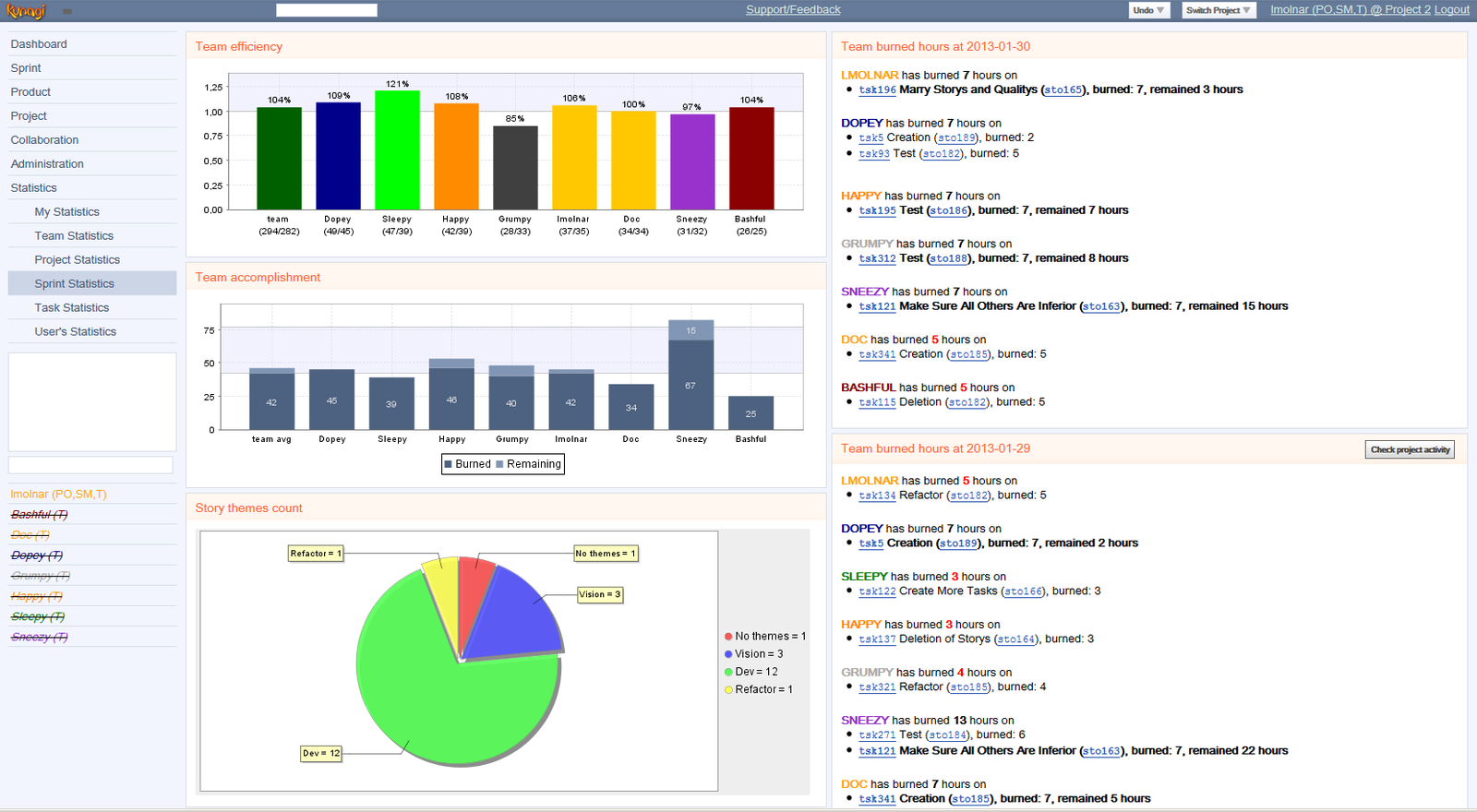The width and height of the screenshot is (1477, 812).
Task: Open task tsk195 under HAPPY
Action: pos(877,211)
